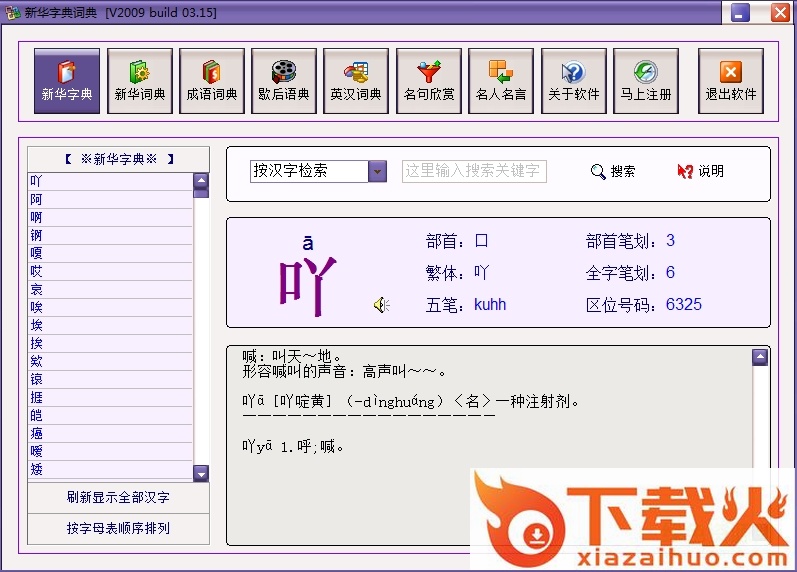
Task: Select the 新华字典 toolbar tab
Action: [67, 81]
